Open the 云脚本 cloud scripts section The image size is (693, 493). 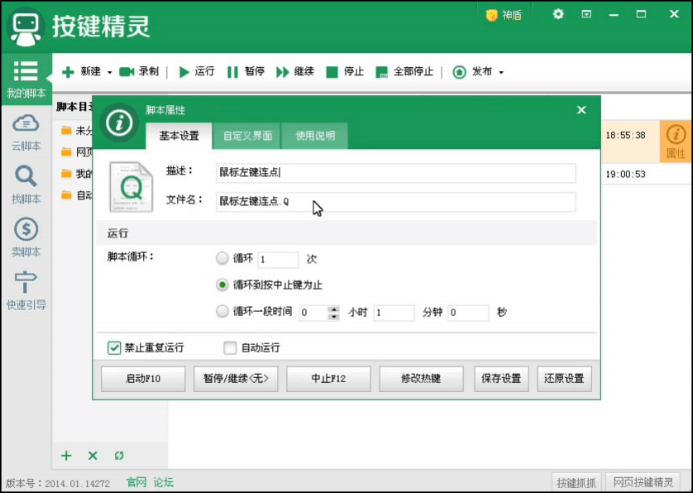(26, 133)
